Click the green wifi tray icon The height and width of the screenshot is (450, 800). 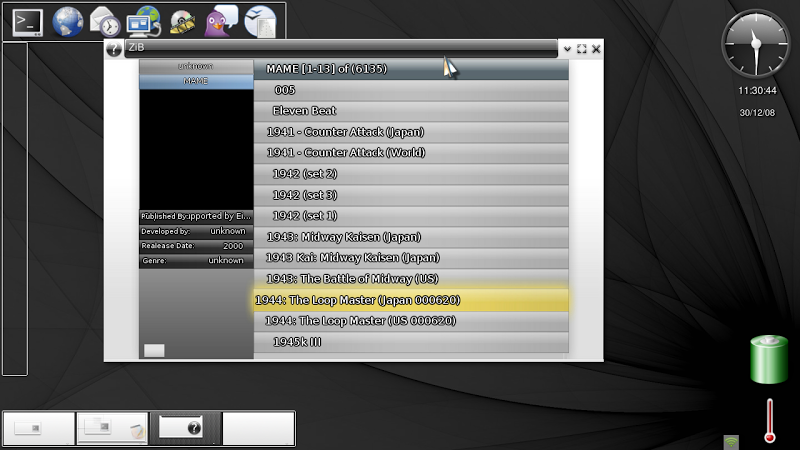point(731,441)
